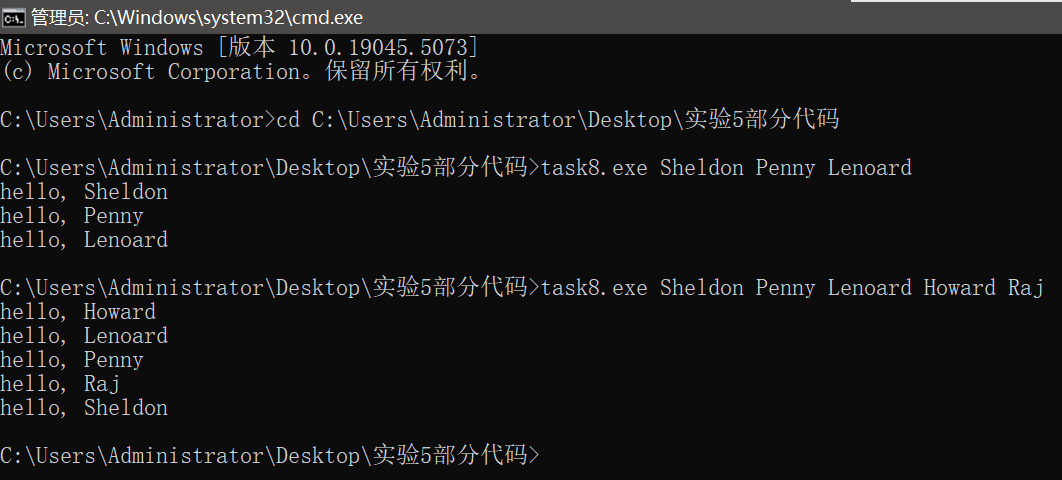Click the "hello, Penny" line above Raj

point(72,360)
